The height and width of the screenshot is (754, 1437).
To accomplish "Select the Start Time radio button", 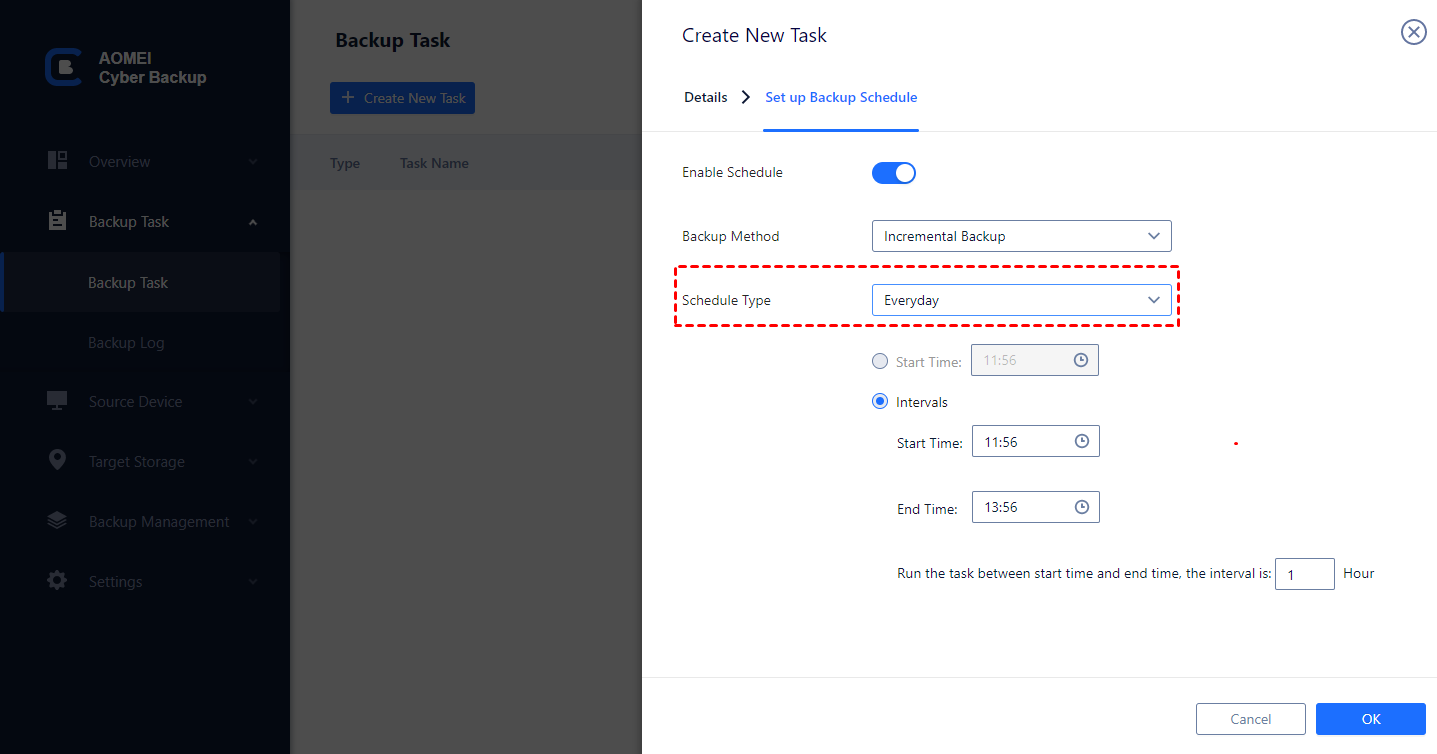I will (x=879, y=361).
